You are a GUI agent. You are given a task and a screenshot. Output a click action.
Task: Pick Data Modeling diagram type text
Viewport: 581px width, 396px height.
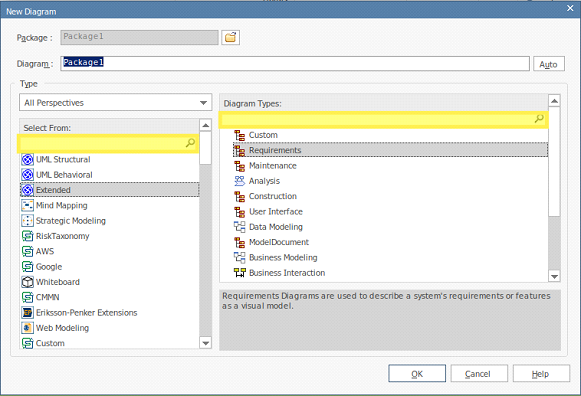pos(276,227)
